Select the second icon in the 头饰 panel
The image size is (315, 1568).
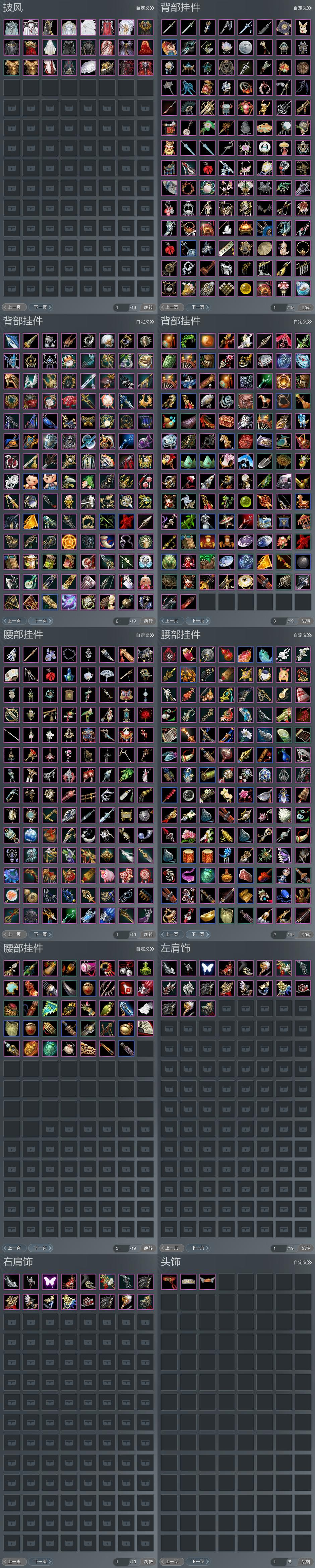pos(188,1281)
